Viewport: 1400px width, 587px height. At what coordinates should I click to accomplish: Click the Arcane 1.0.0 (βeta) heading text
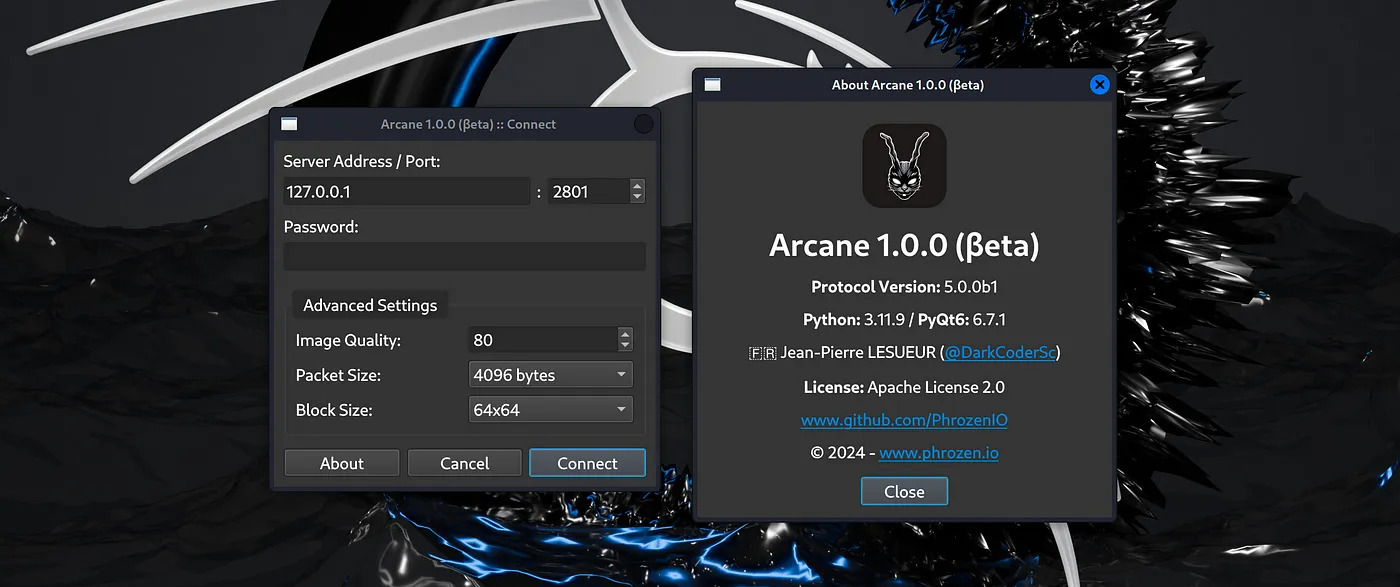(x=904, y=246)
